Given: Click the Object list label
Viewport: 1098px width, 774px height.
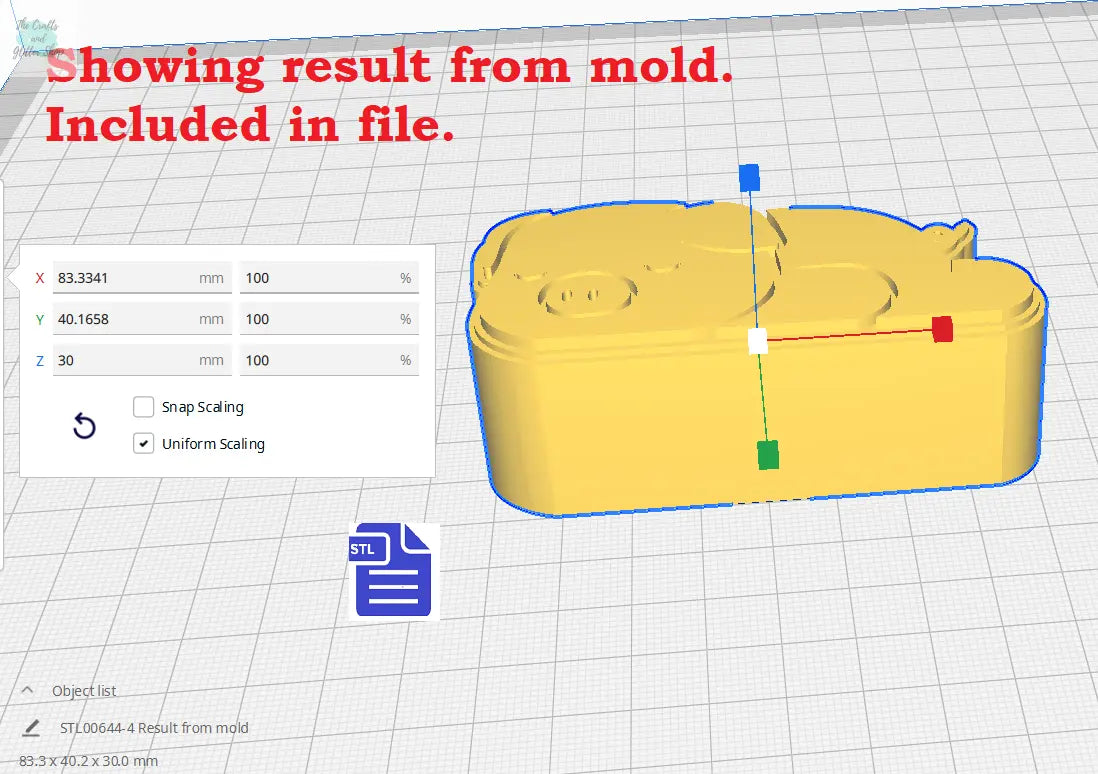Looking at the screenshot, I should coord(84,690).
